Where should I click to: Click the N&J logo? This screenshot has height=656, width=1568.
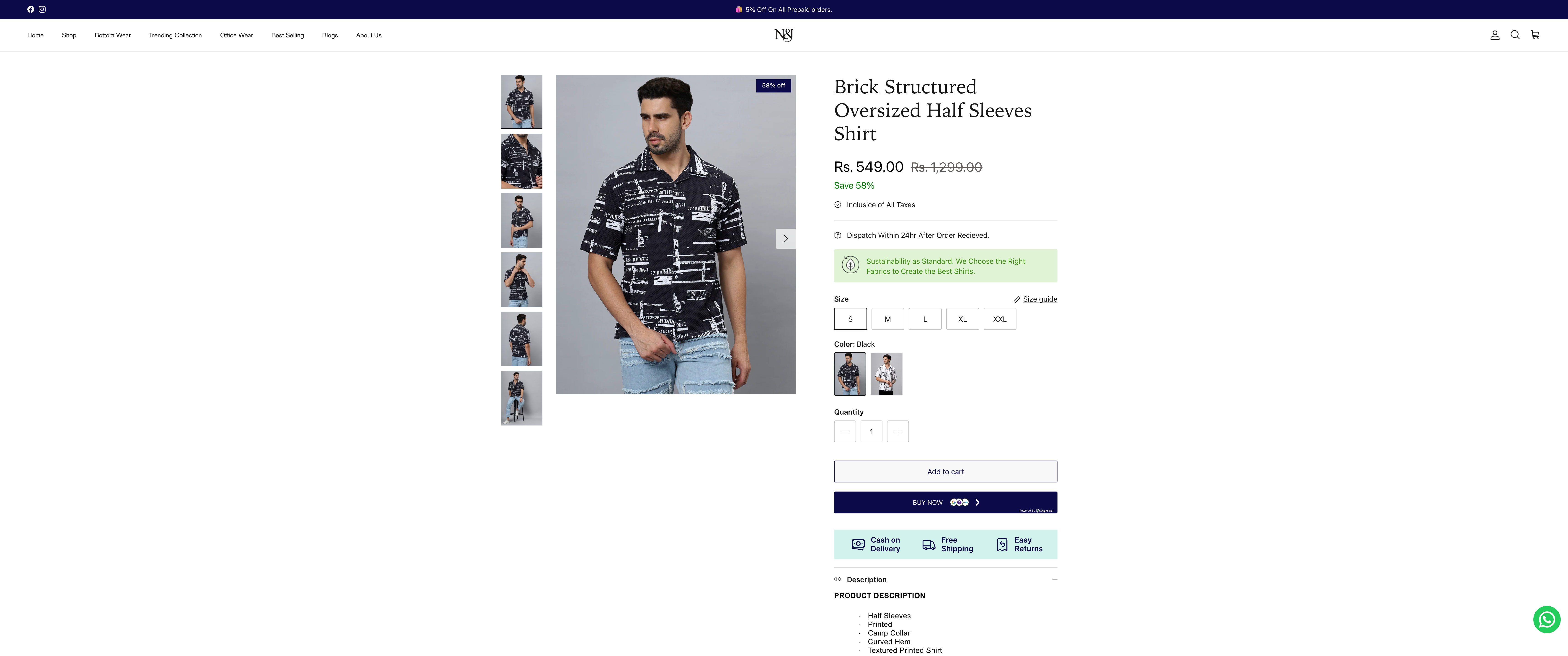point(783,35)
